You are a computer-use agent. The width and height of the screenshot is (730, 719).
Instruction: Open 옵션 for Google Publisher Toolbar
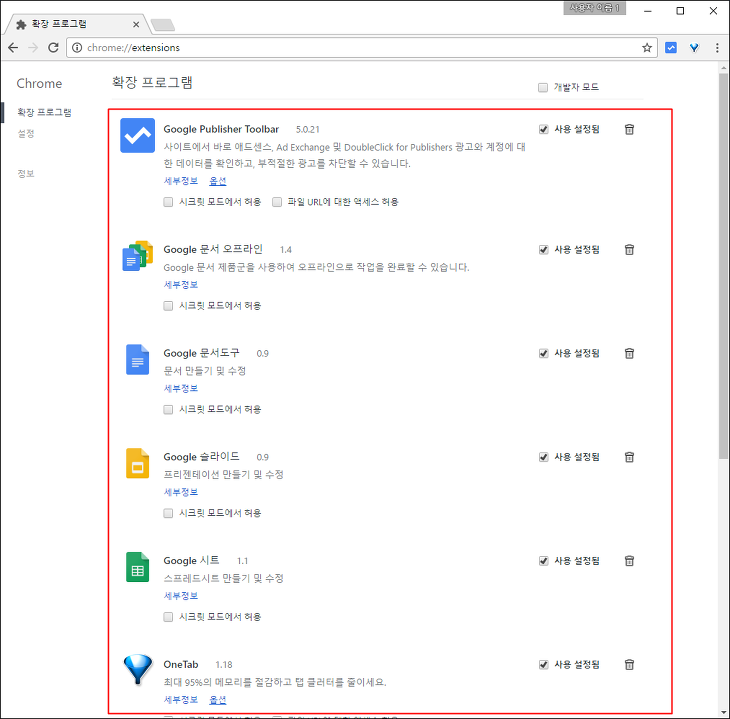(x=217, y=181)
